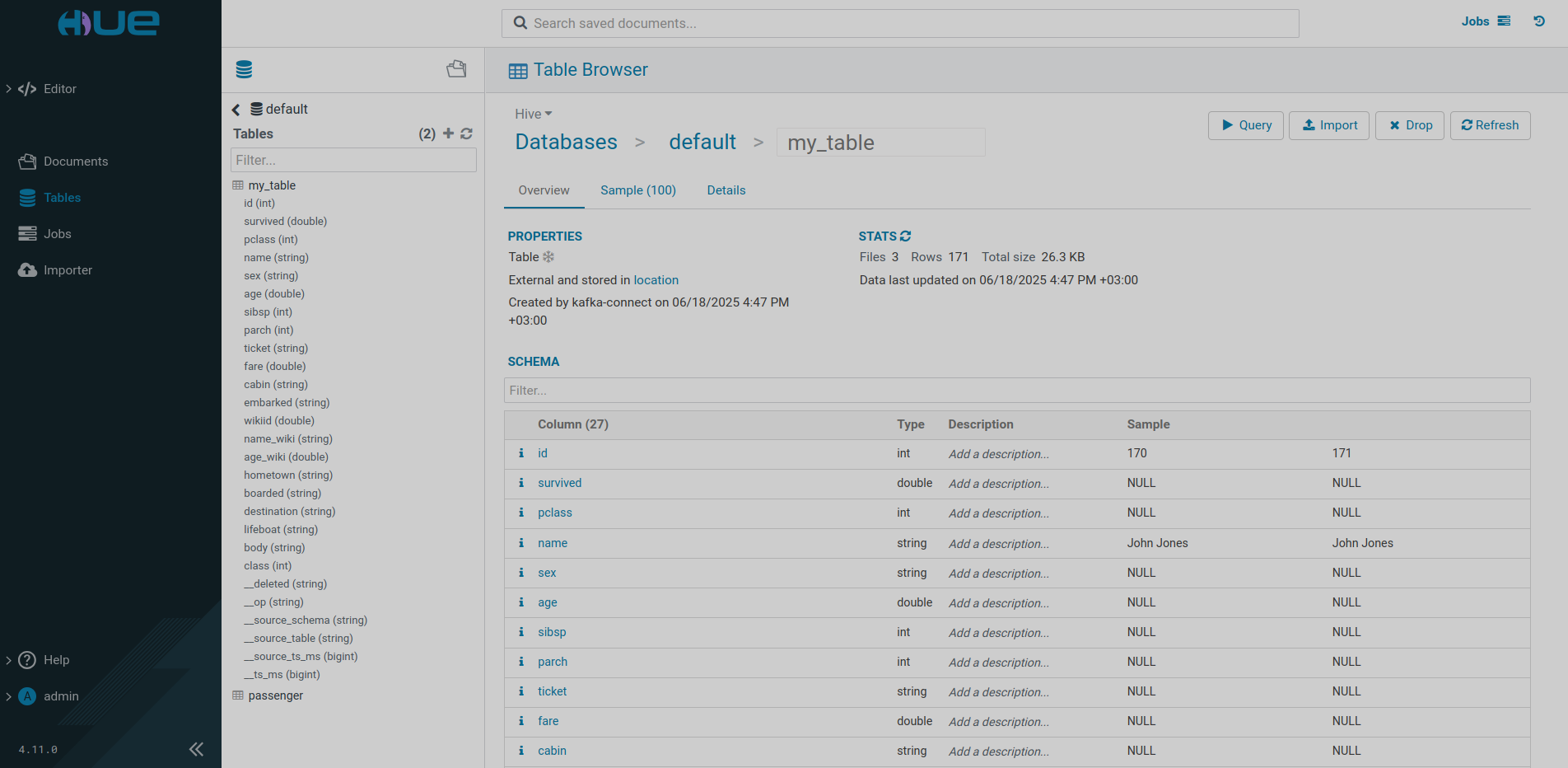Click the Refresh button

[1491, 125]
